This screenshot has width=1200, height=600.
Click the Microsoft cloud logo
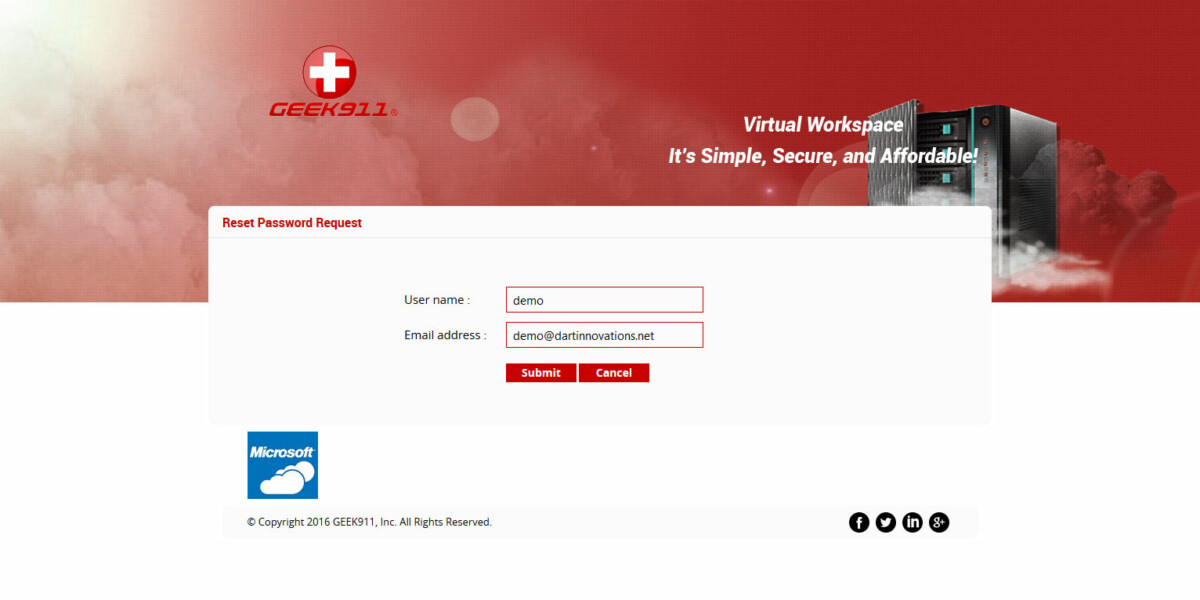[282, 465]
